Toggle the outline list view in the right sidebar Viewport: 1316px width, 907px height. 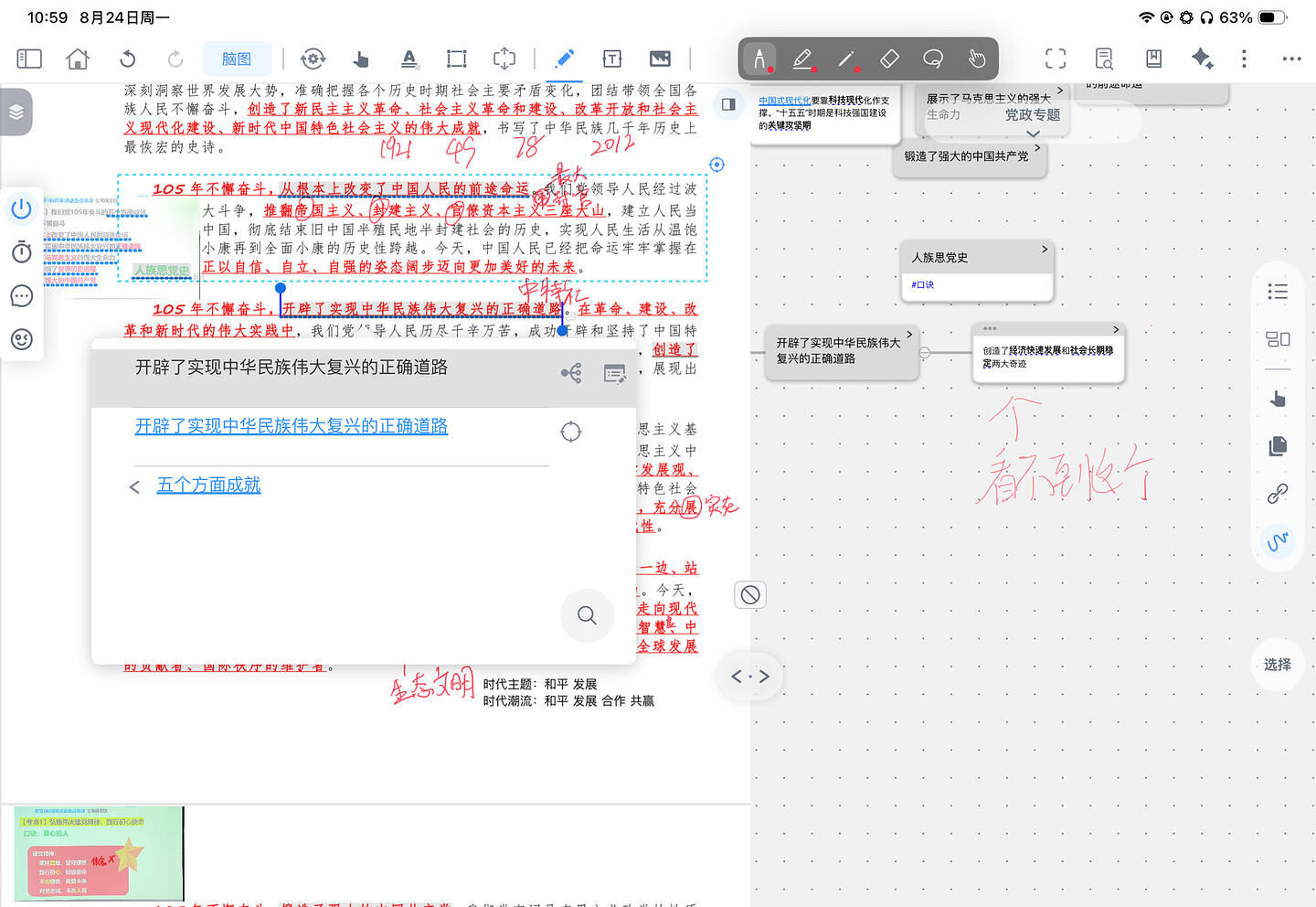point(1278,292)
